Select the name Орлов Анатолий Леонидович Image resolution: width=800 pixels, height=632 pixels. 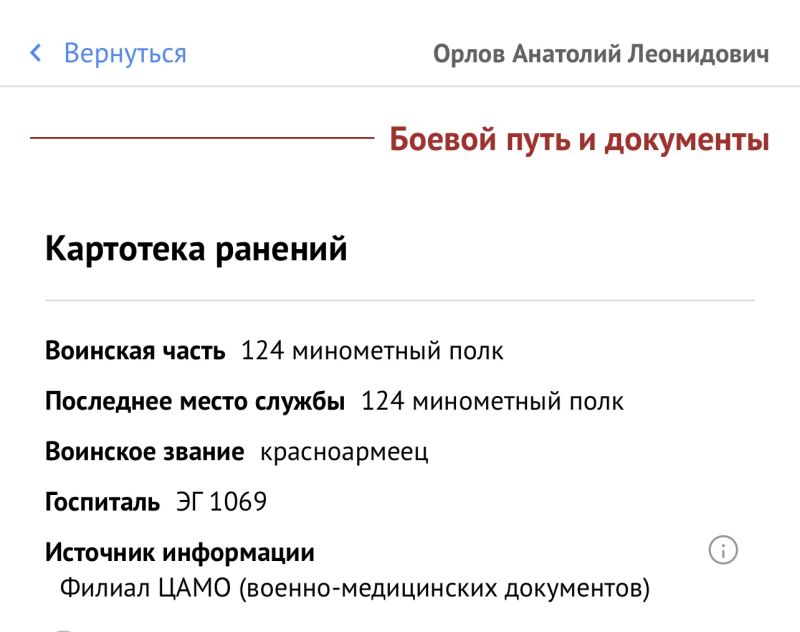coord(601,54)
